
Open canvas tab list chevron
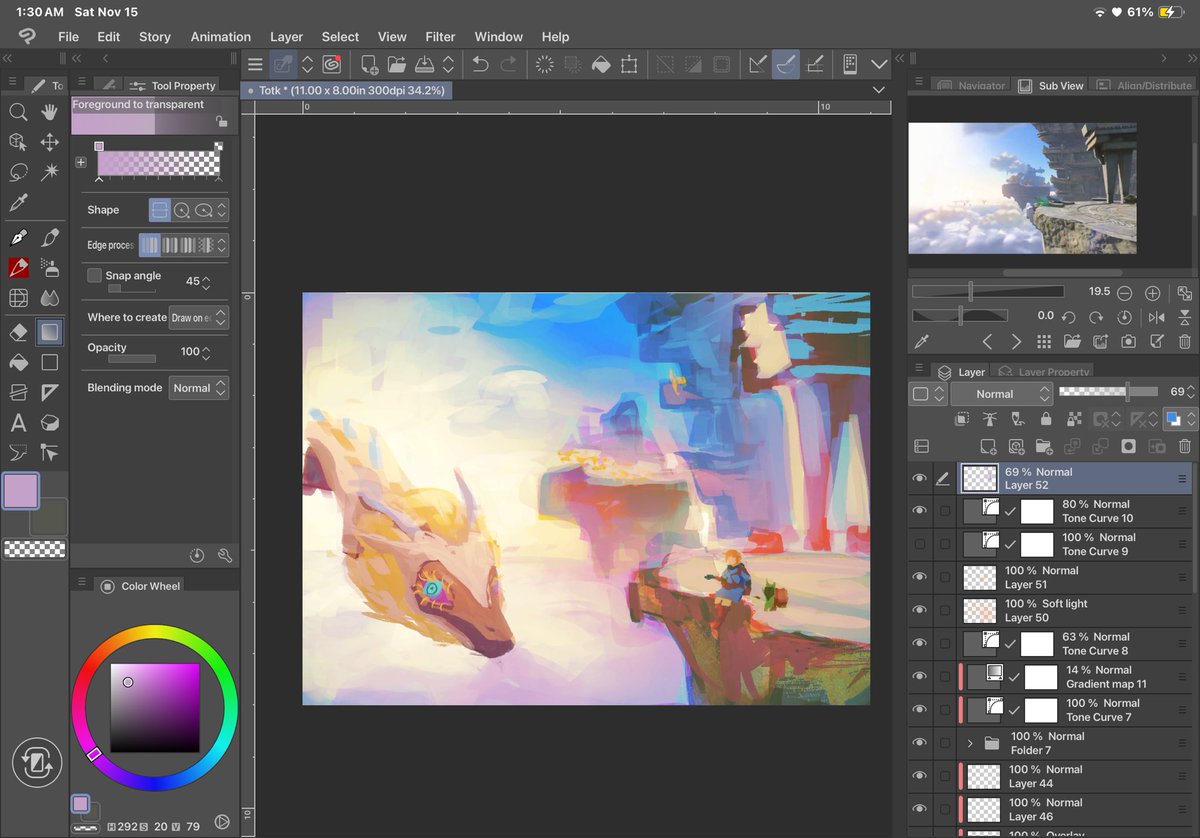point(879,90)
